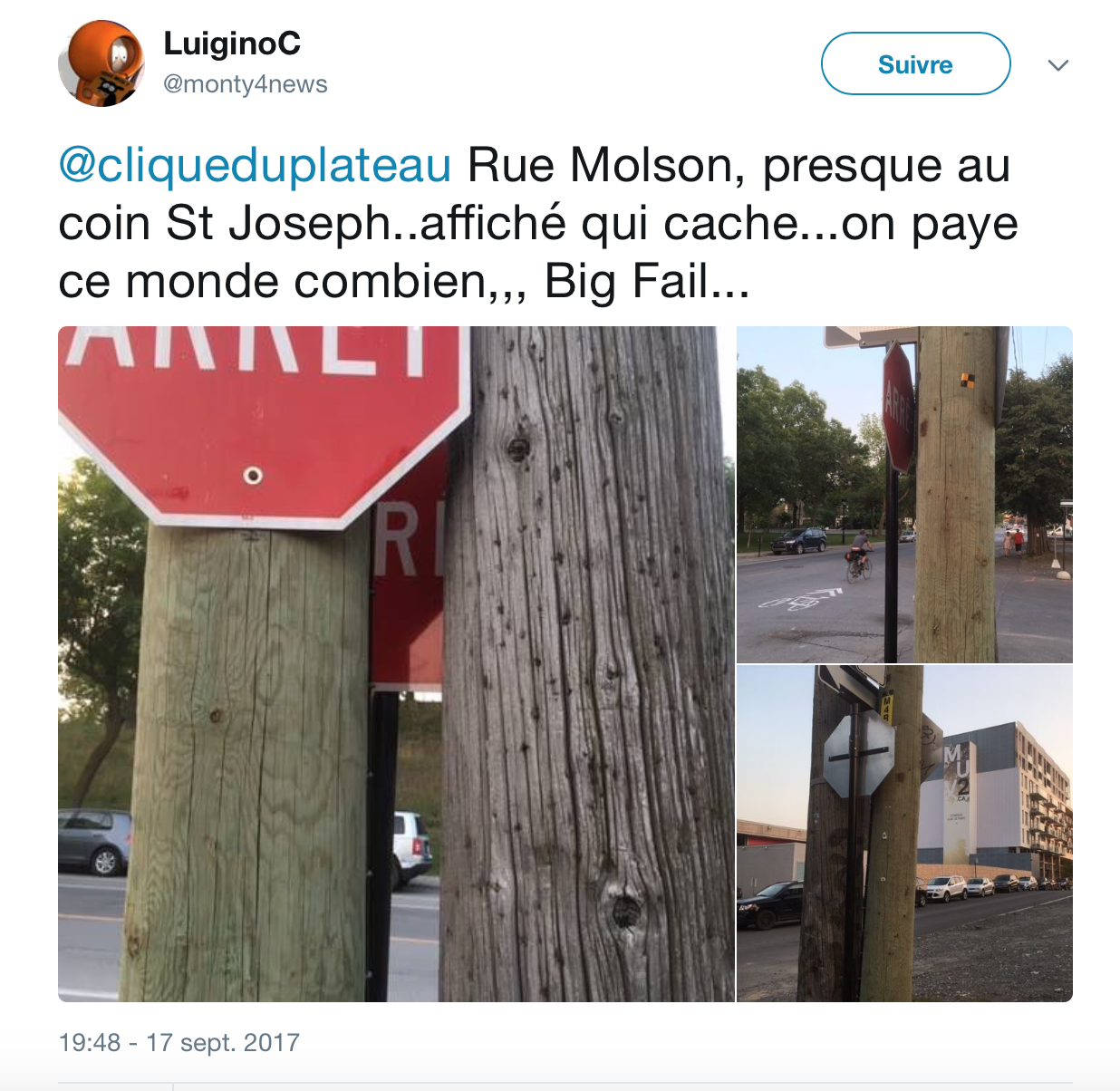This screenshot has width=1120, height=1091.
Task: Open the bottom-right photo with MU2 building
Action: pos(904,834)
